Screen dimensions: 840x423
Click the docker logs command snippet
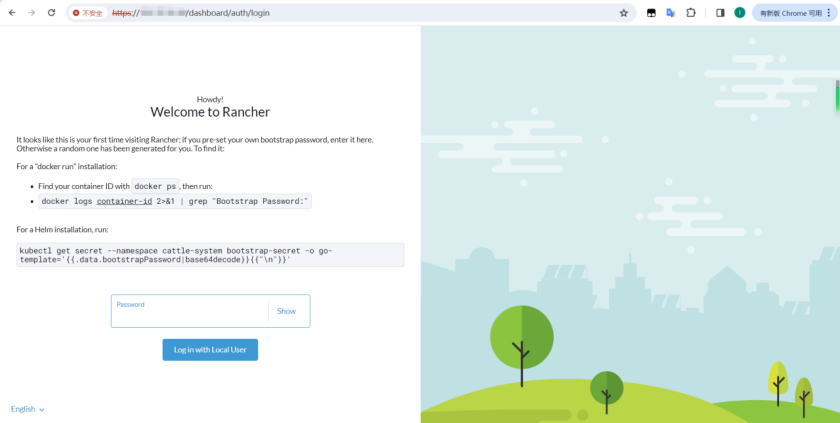175,201
